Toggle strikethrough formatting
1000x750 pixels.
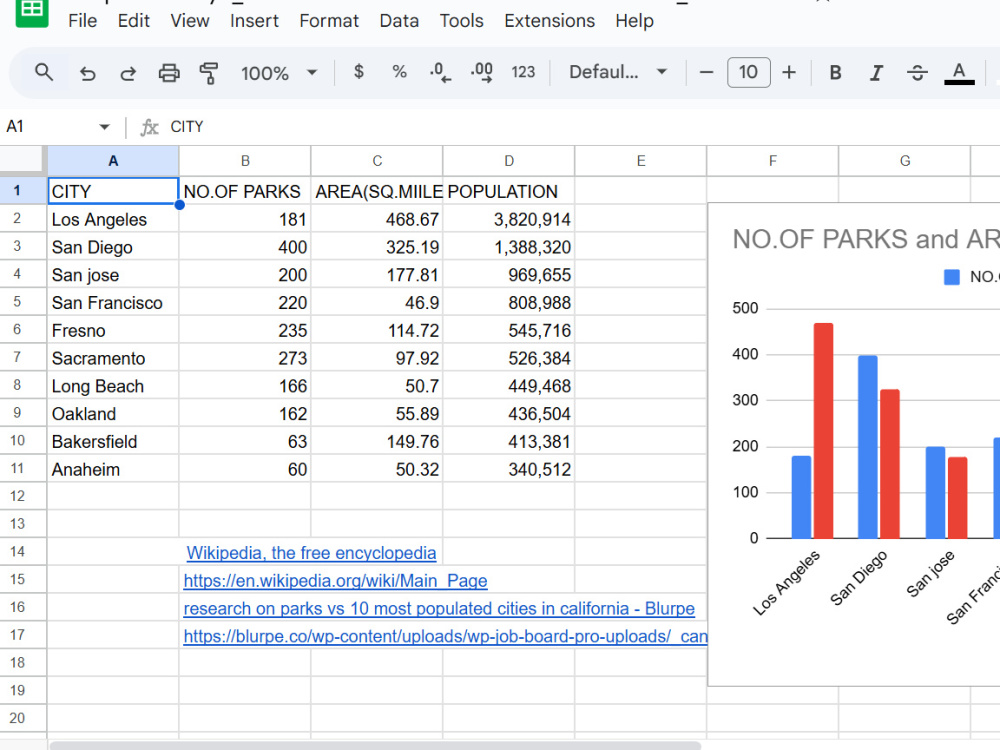pos(917,73)
